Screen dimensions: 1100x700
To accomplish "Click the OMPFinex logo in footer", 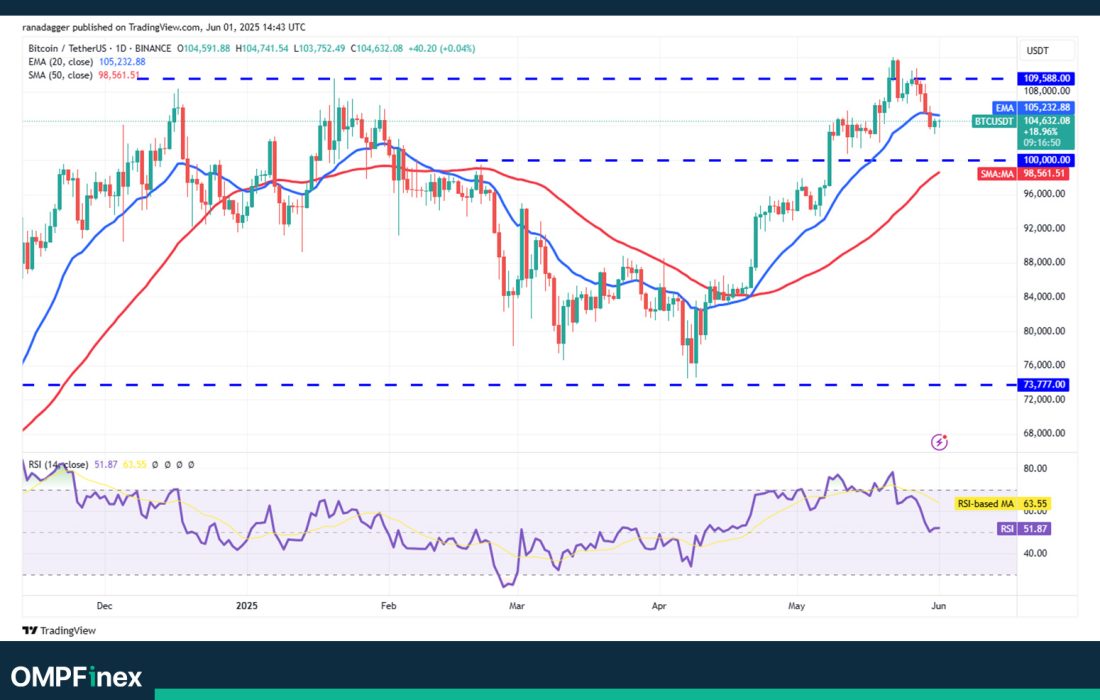I will click(x=76, y=677).
